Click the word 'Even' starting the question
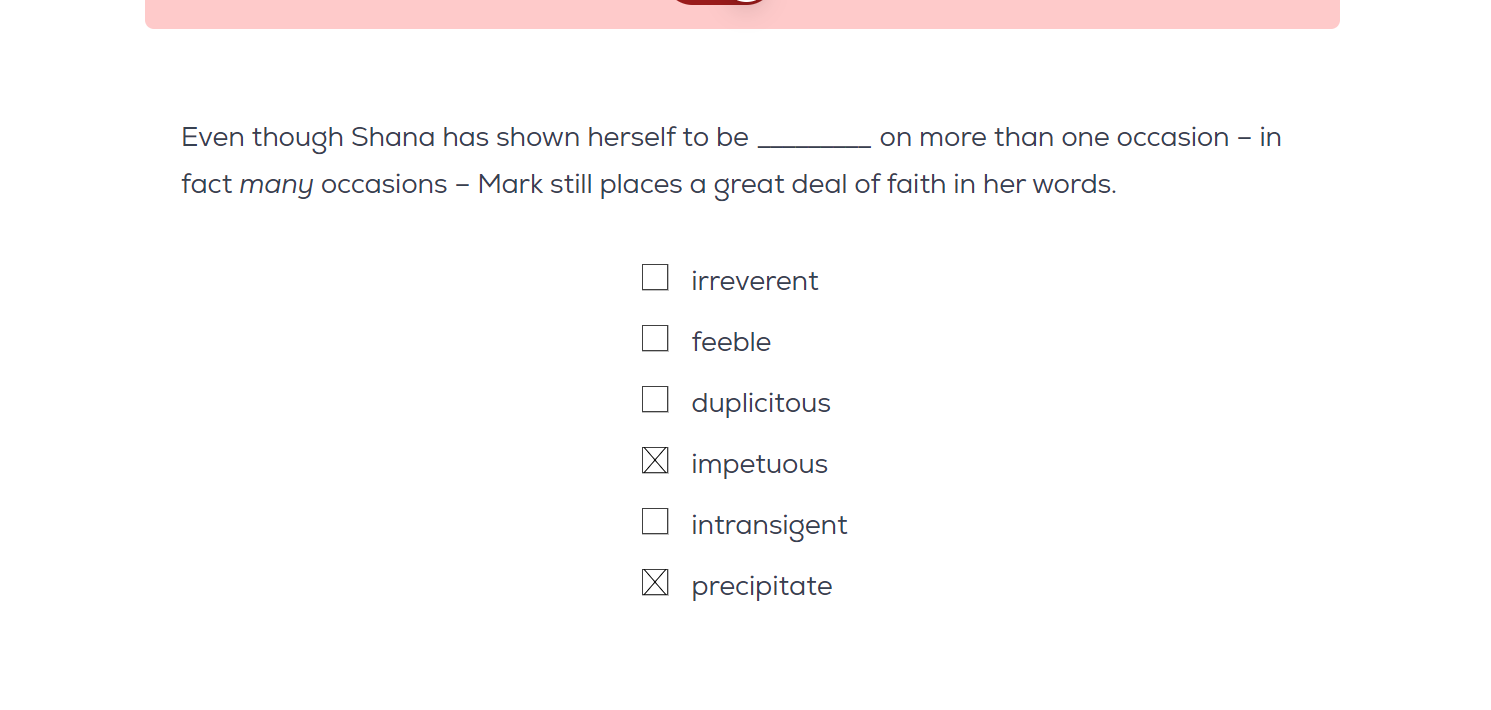The height and width of the screenshot is (710, 1491). pyautogui.click(x=212, y=137)
